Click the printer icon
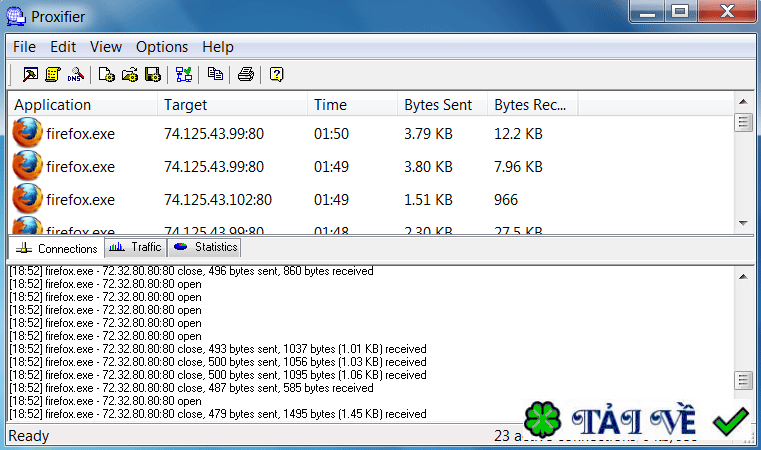Image resolution: width=761 pixels, height=450 pixels. (246, 74)
